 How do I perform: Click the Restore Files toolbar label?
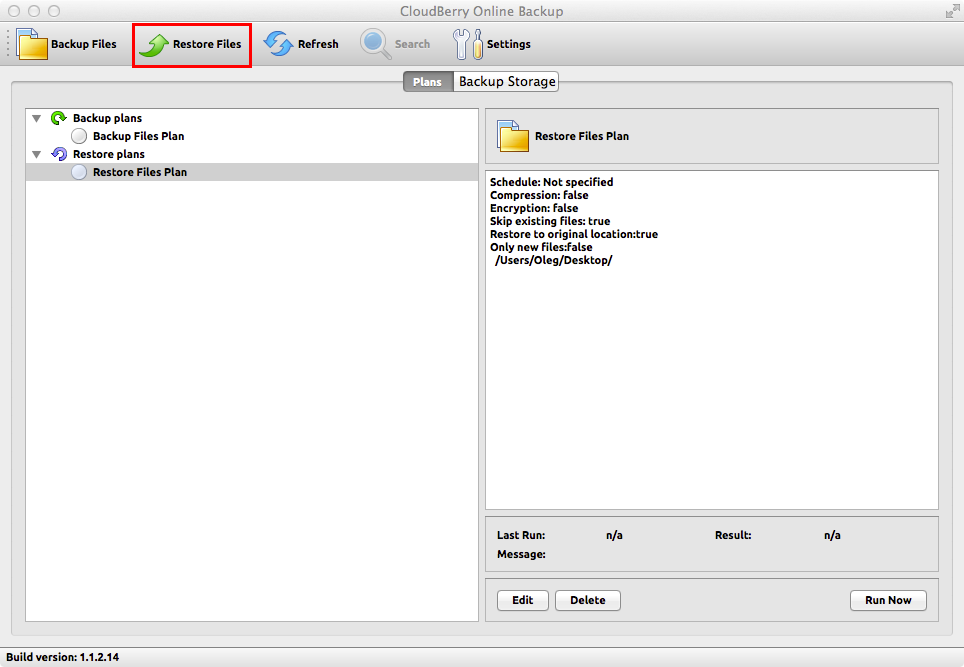(207, 44)
